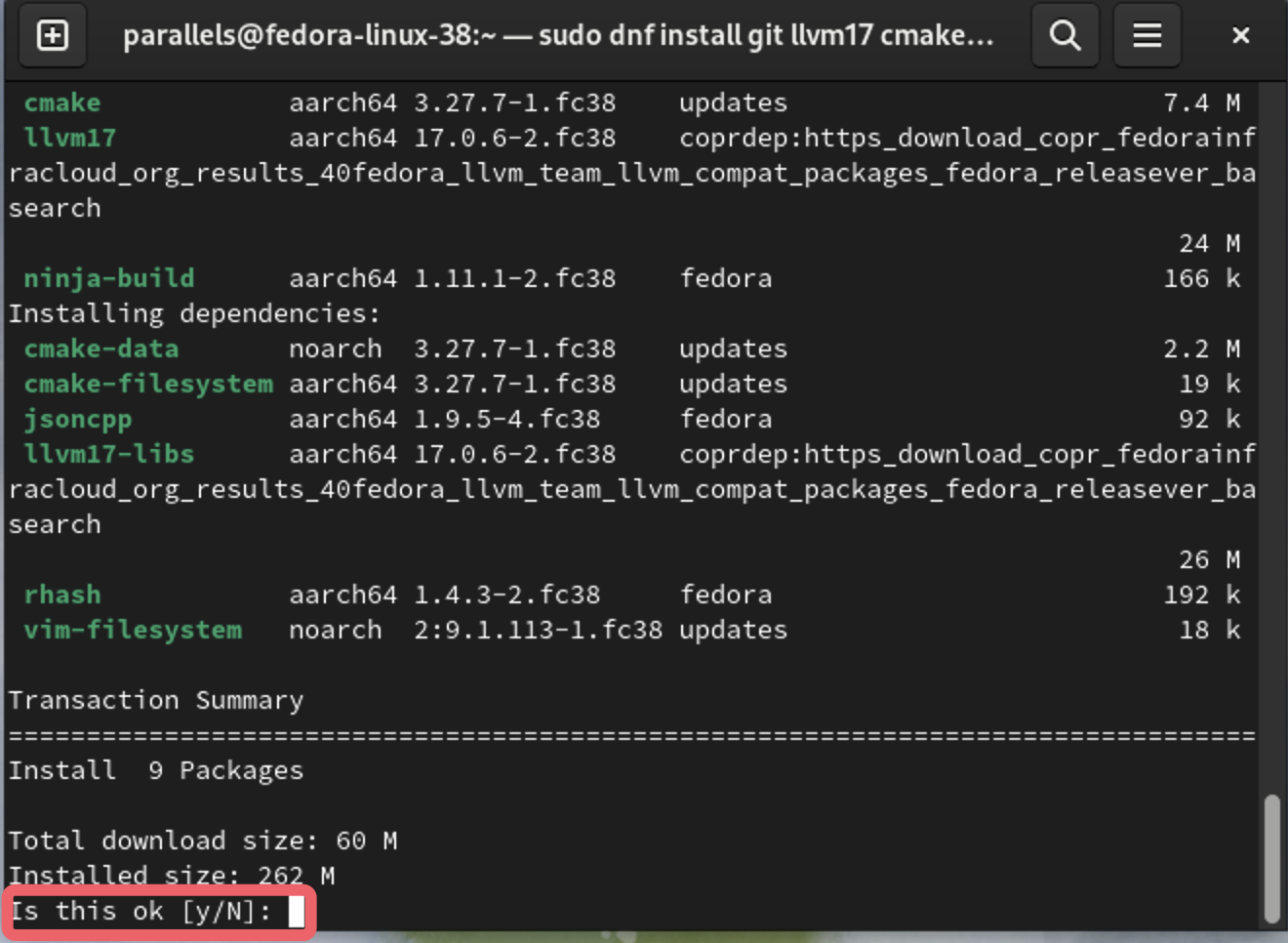Click the cmake-filesystem dependency entry
Viewport: 1288px width, 943px height.
(x=148, y=384)
